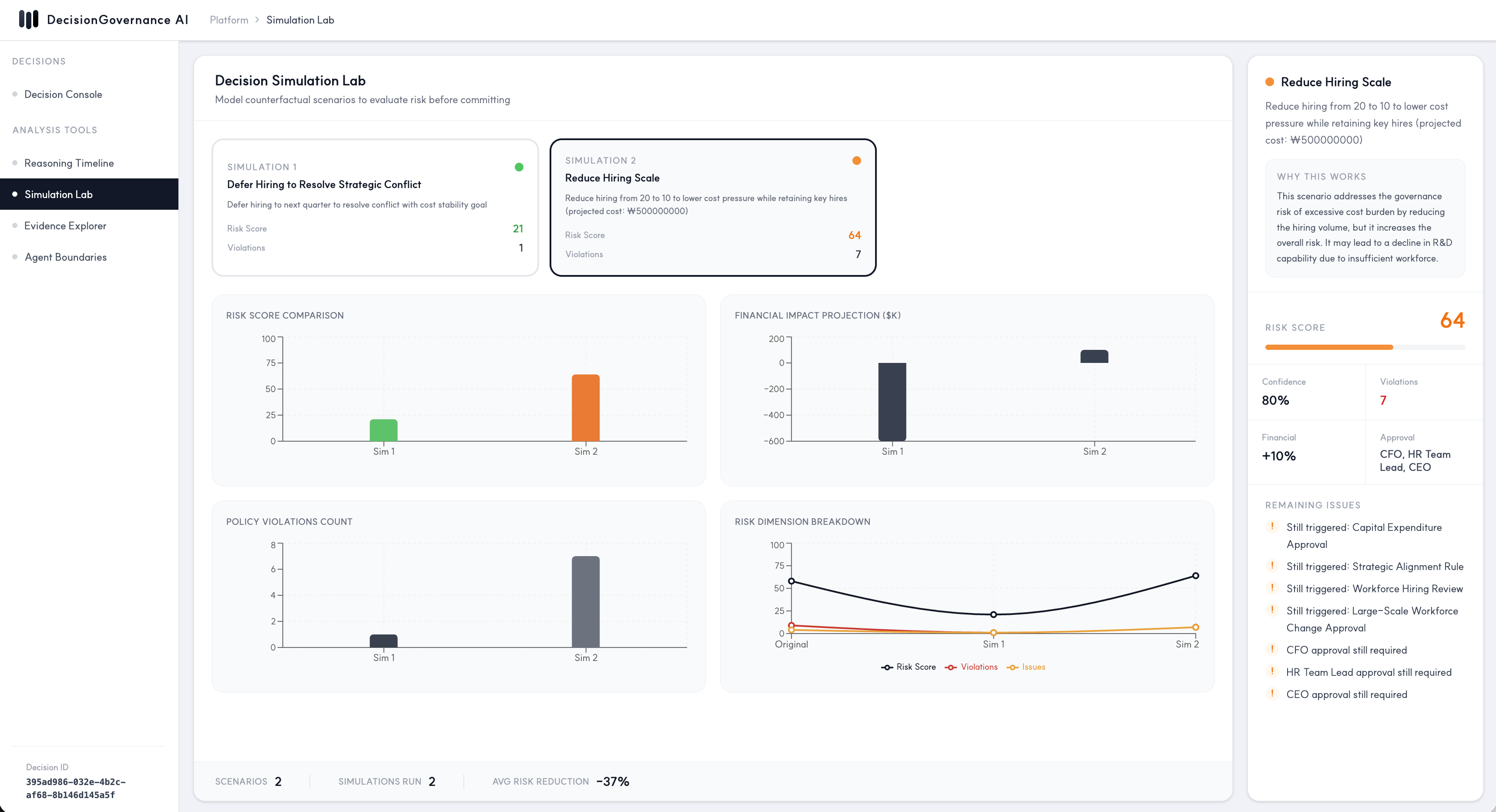Click the AVG RISK REDUCTION -37% value

pyautogui.click(x=613, y=781)
